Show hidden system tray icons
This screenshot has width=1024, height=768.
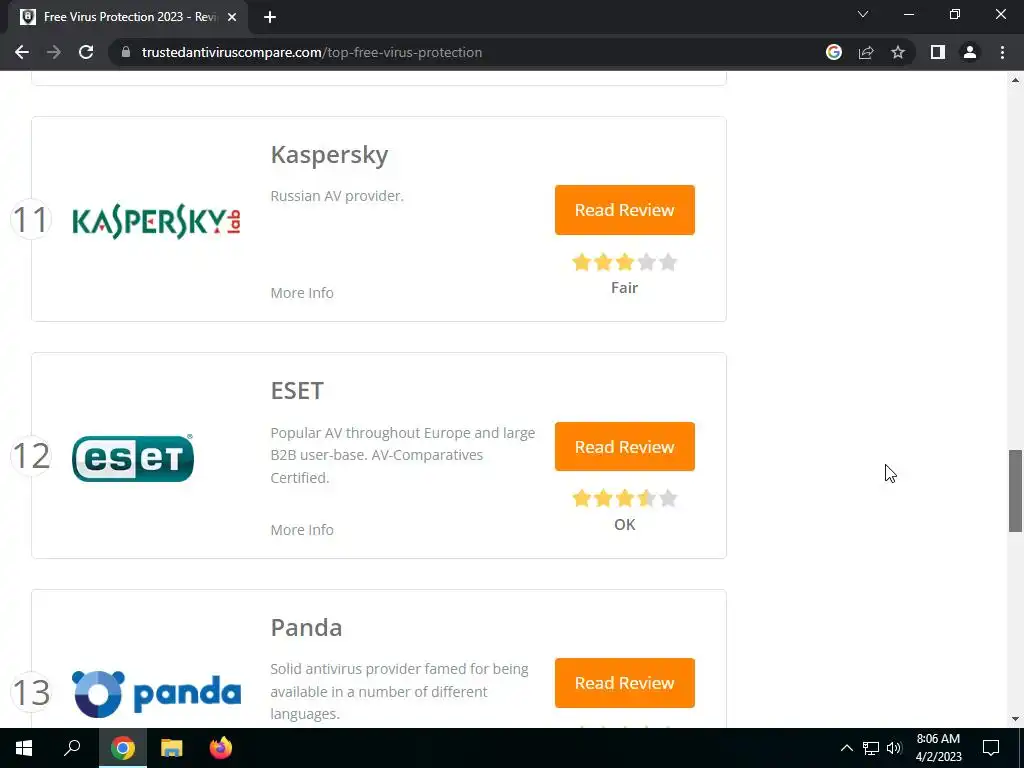pyautogui.click(x=846, y=748)
